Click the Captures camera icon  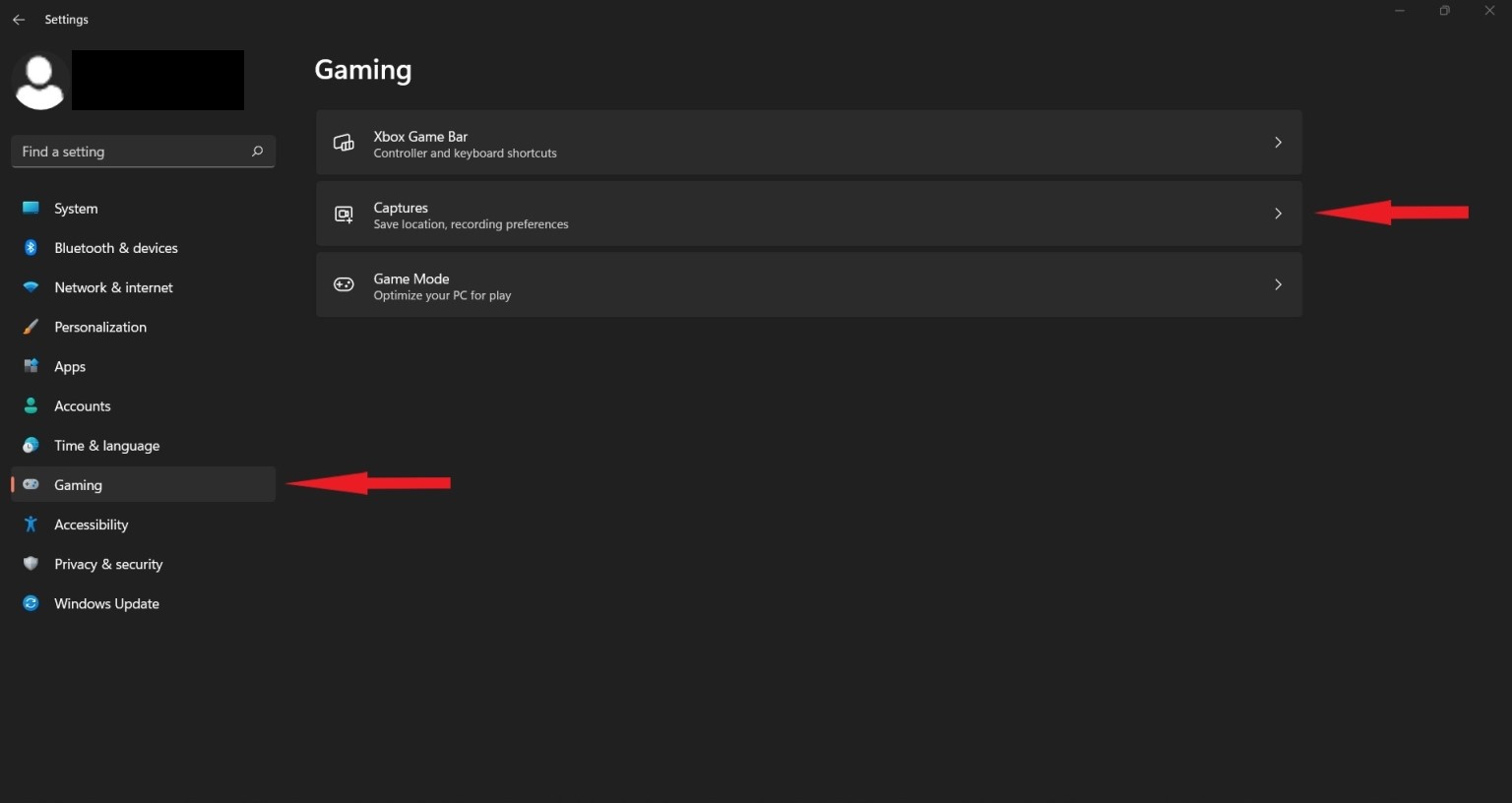(x=344, y=214)
